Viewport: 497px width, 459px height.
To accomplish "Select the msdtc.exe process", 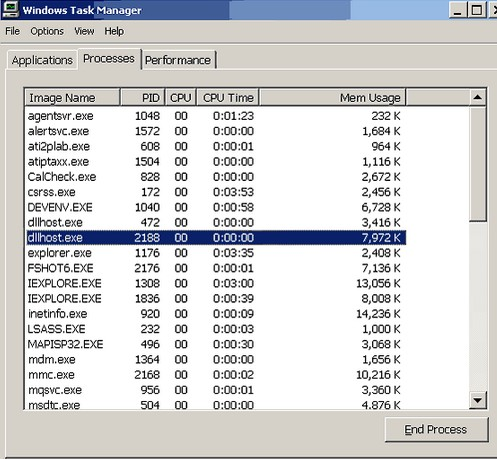I will pyautogui.click(x=216, y=404).
